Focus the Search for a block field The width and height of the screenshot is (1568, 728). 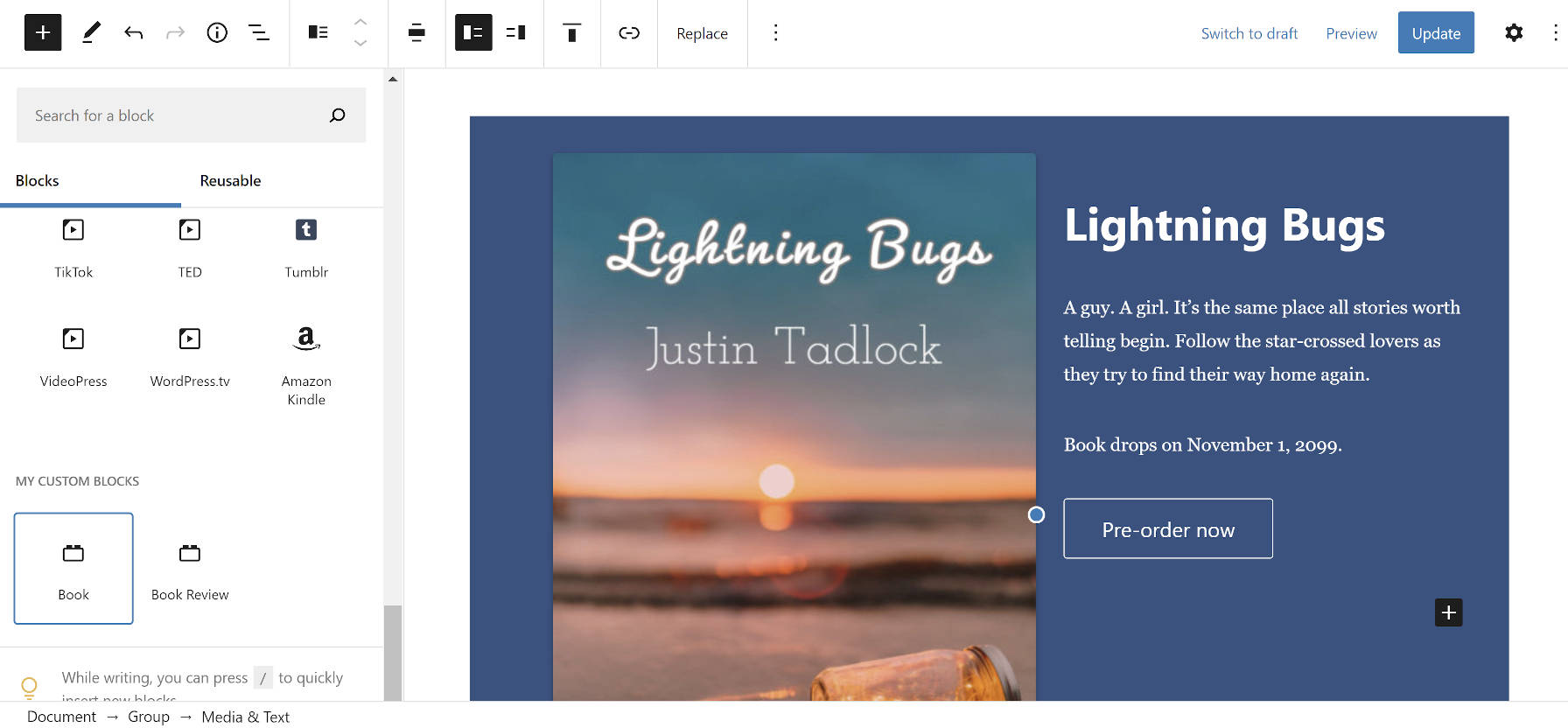pyautogui.click(x=175, y=115)
